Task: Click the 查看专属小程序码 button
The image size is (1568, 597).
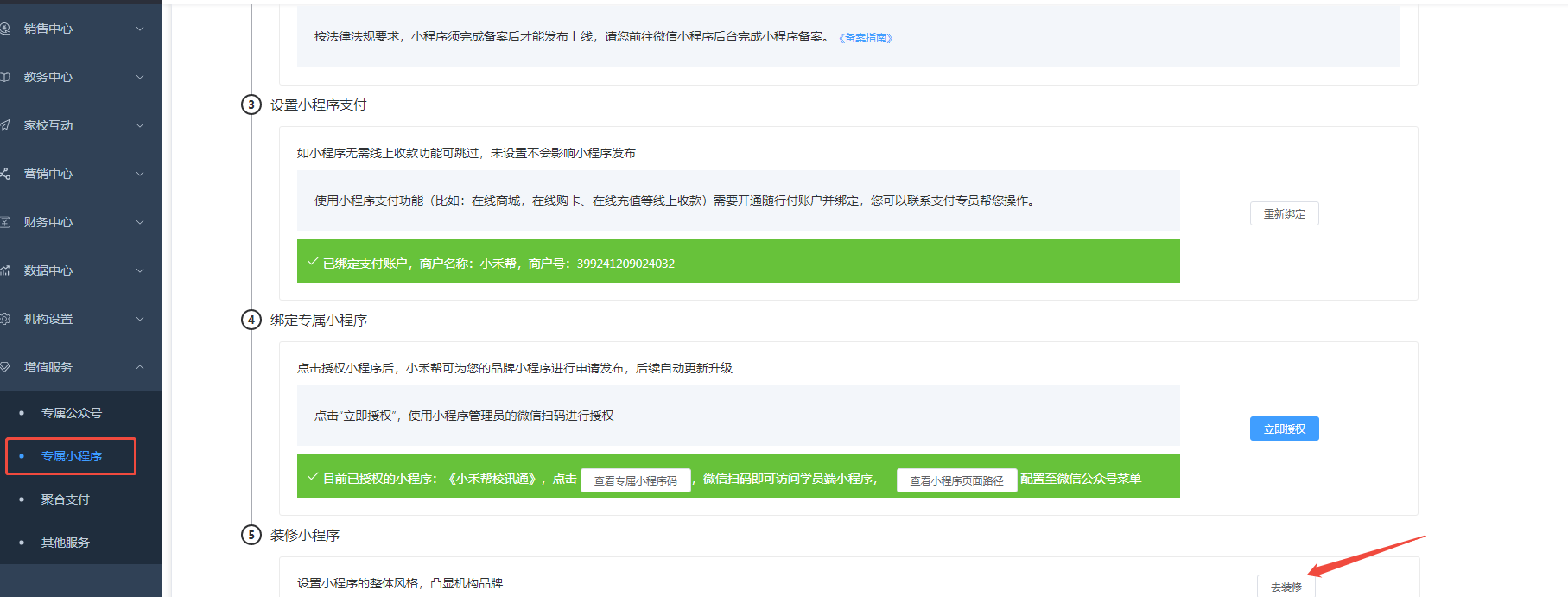Action: point(635,480)
